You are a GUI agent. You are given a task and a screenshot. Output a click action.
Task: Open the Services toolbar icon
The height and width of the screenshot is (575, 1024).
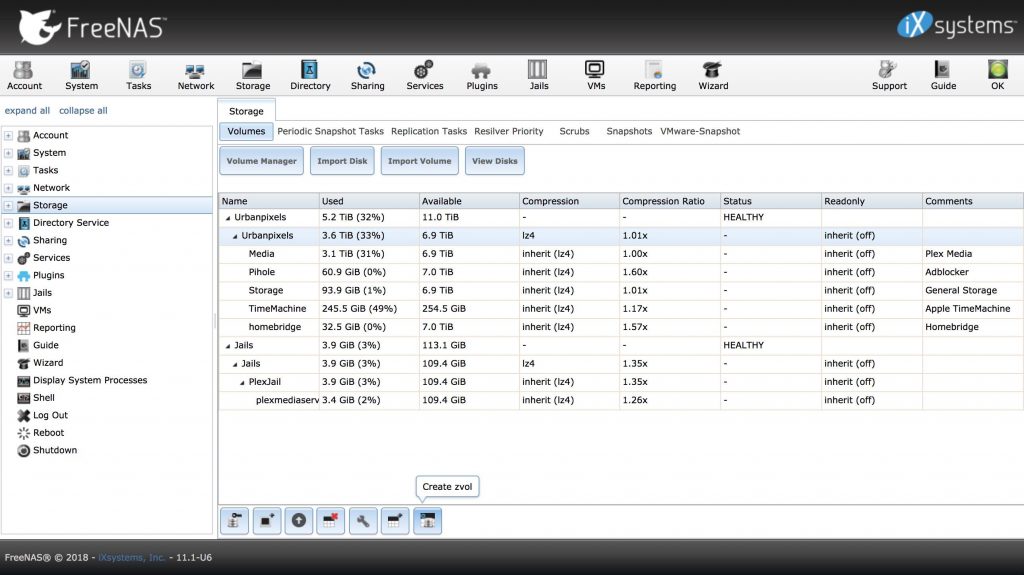point(424,75)
